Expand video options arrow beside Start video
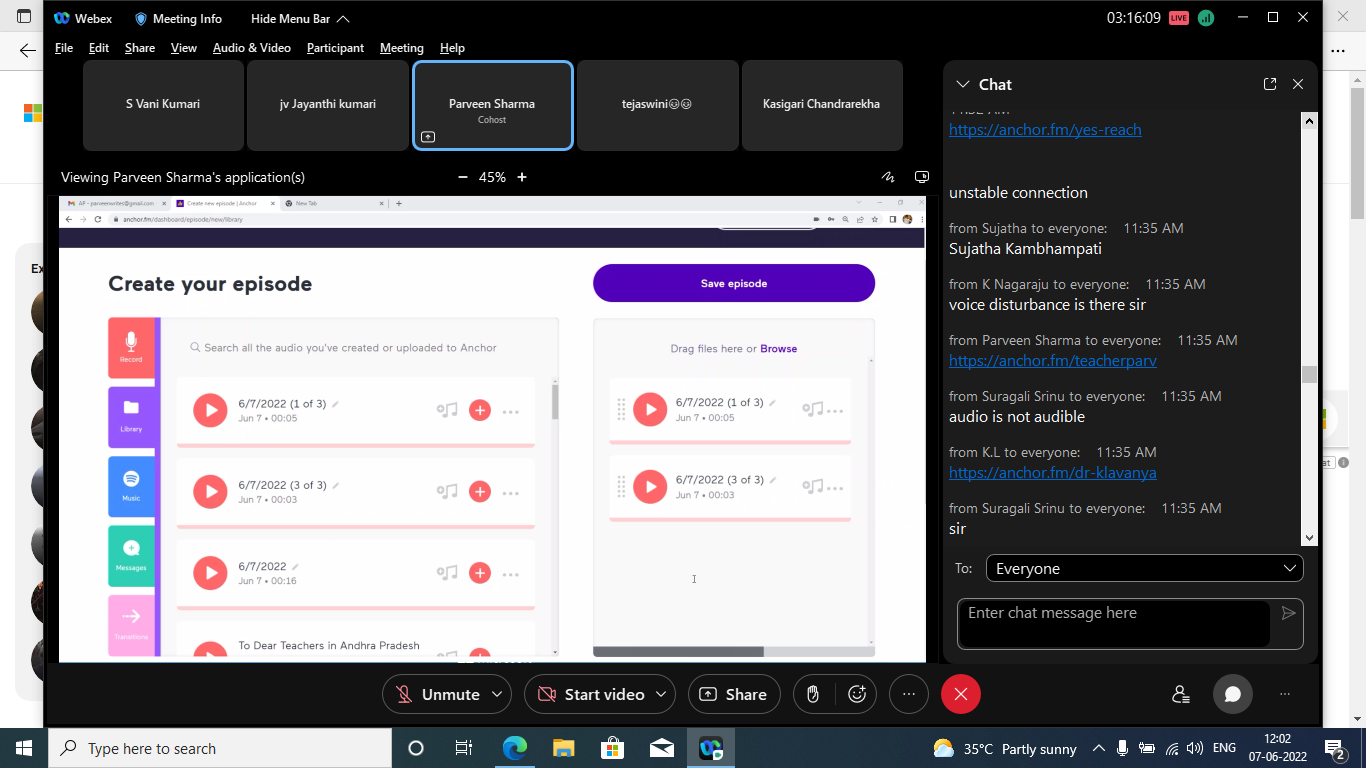1366x768 pixels. (x=661, y=694)
